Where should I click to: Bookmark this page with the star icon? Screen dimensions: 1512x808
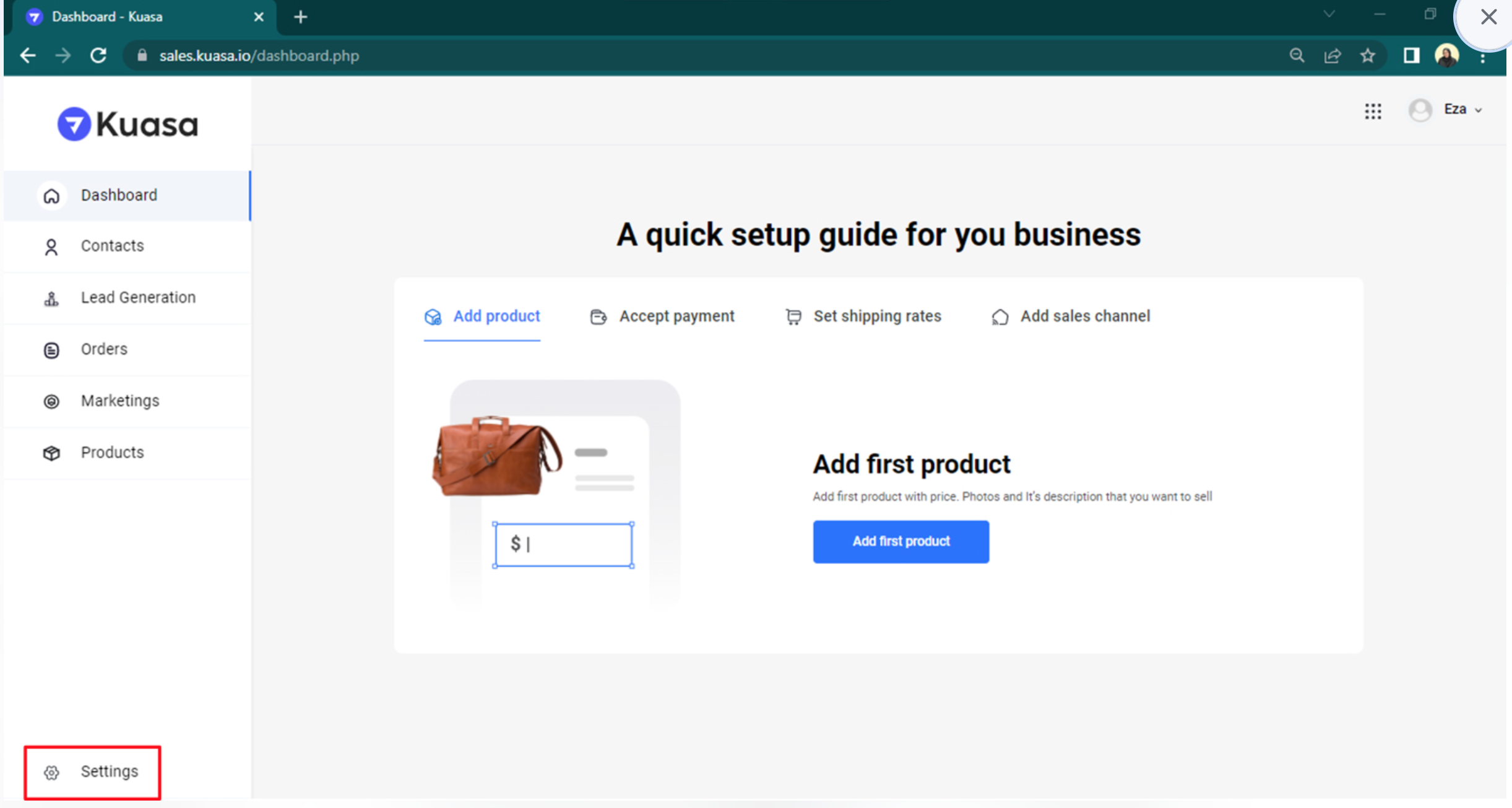coord(1367,56)
